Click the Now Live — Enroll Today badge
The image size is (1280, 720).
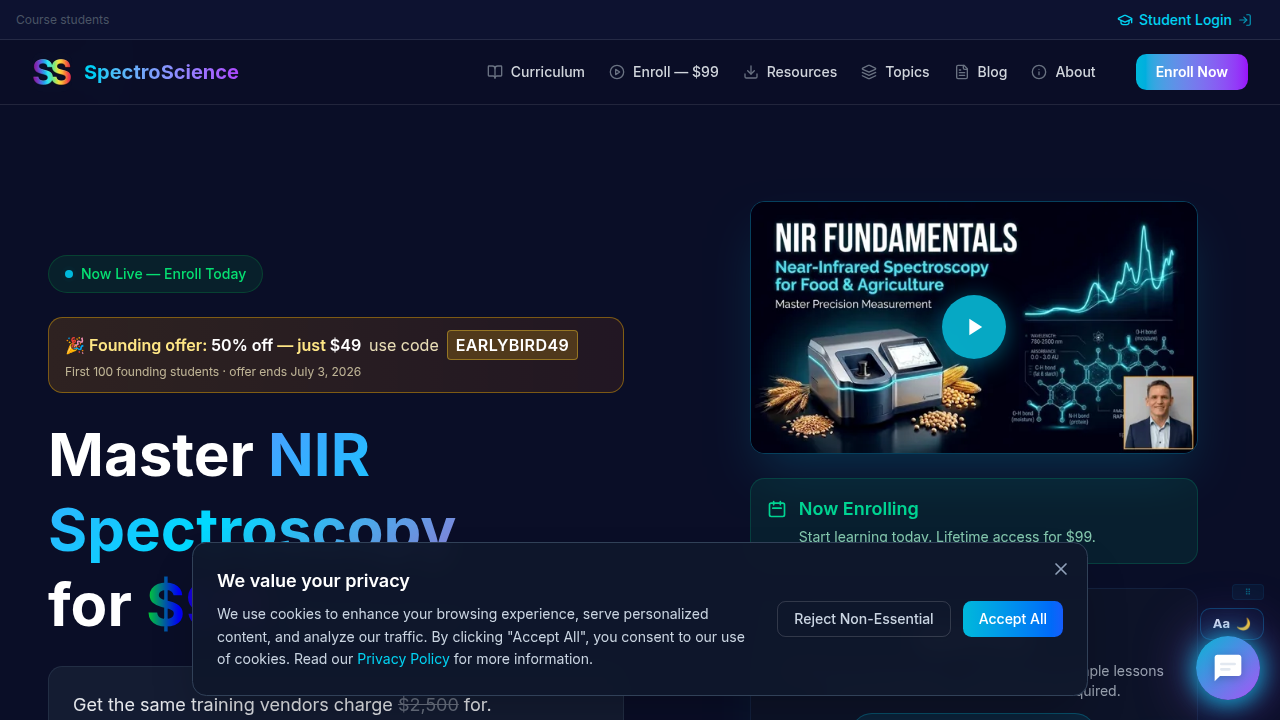point(155,274)
